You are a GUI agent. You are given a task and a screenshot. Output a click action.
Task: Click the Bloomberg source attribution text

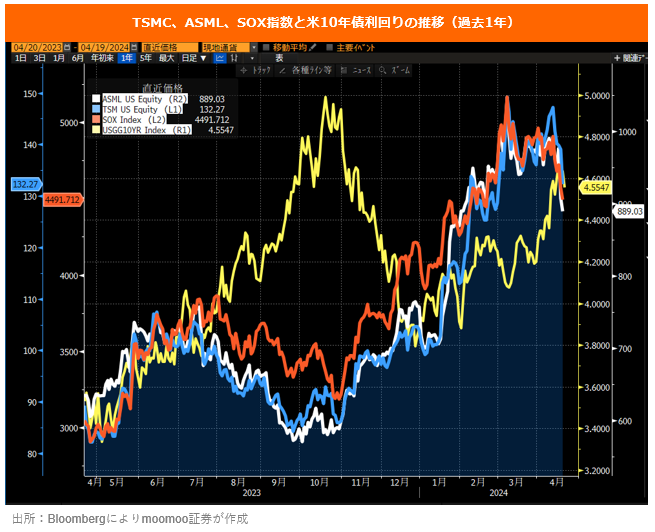coord(130,519)
